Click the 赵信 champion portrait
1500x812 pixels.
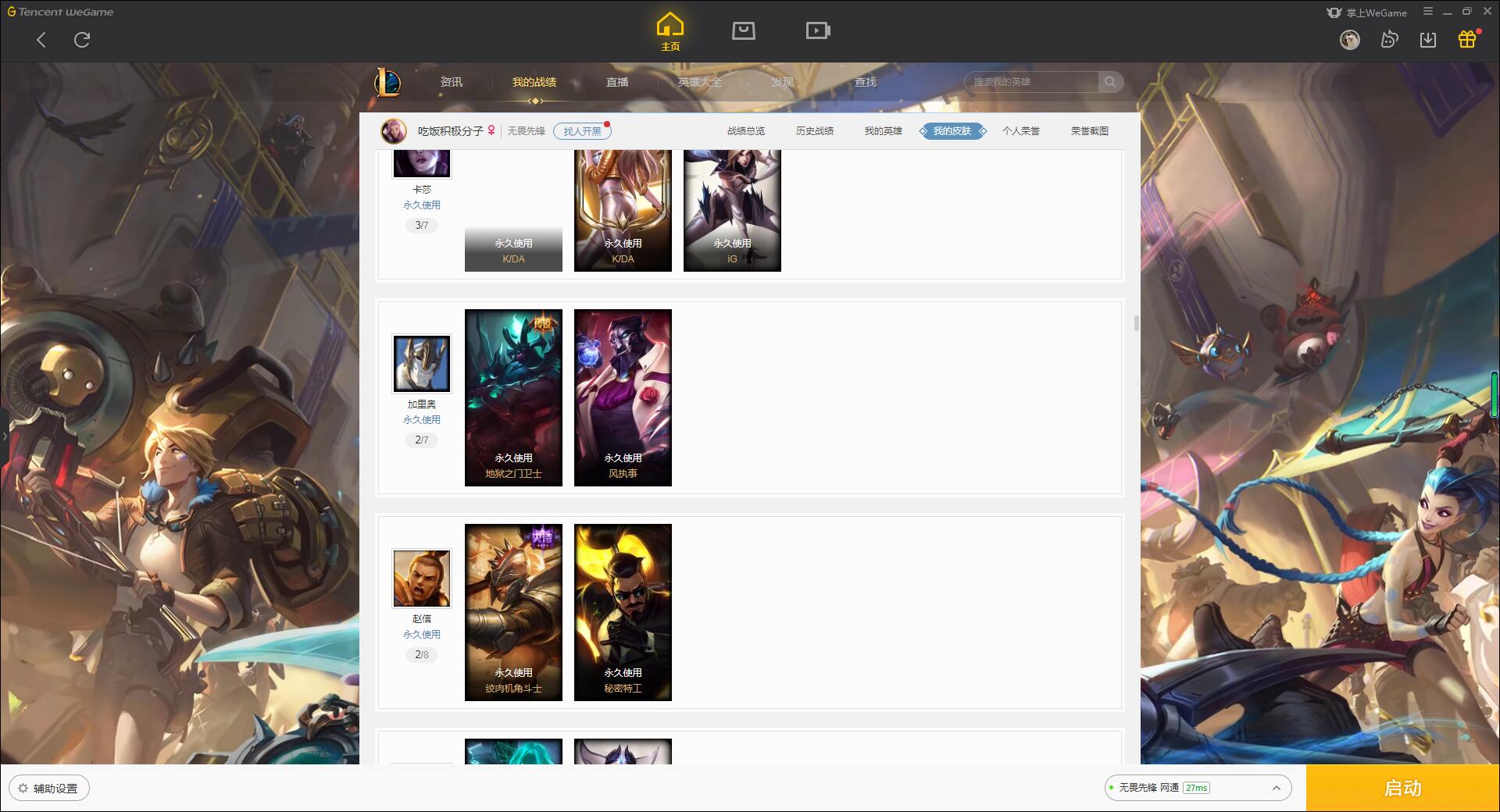[x=422, y=579]
